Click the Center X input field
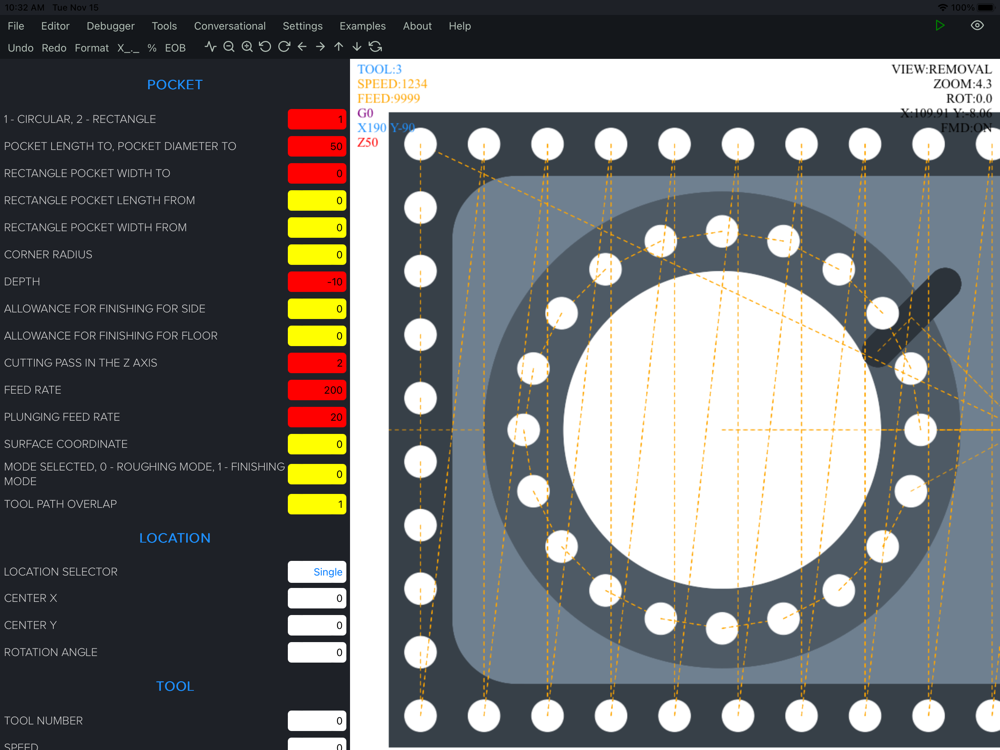 (317, 598)
